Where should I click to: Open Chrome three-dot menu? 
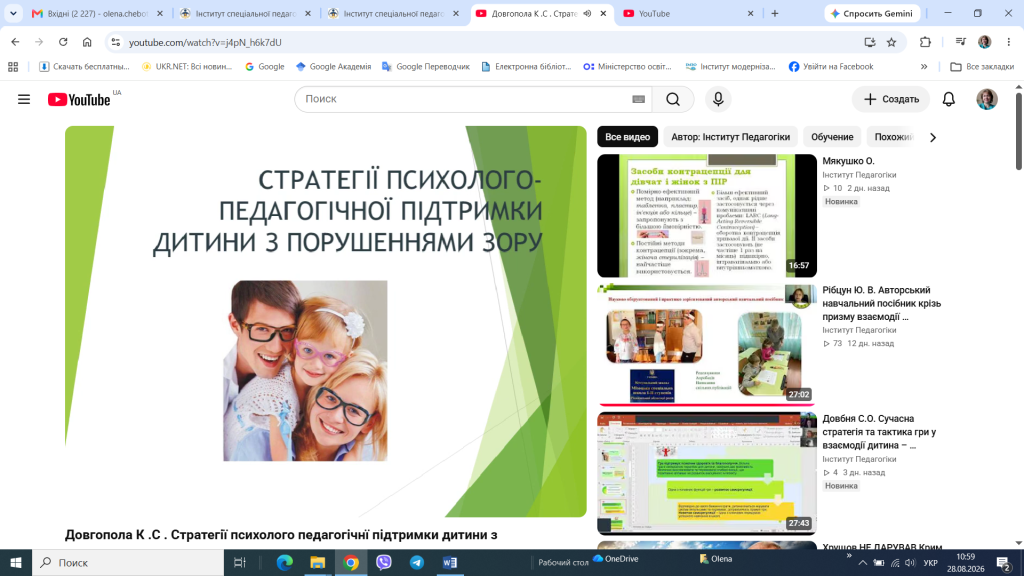1008,42
